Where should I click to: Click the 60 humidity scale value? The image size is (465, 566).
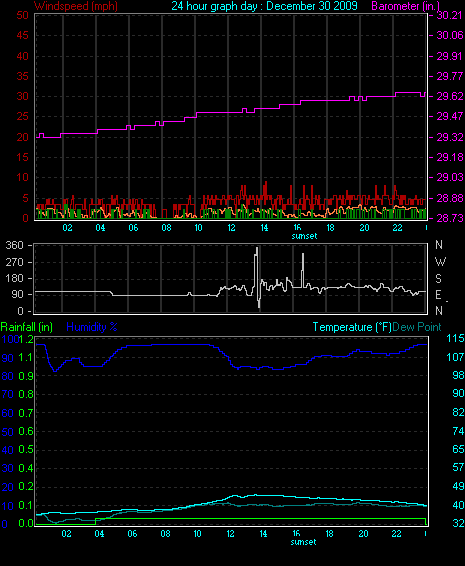[8, 413]
